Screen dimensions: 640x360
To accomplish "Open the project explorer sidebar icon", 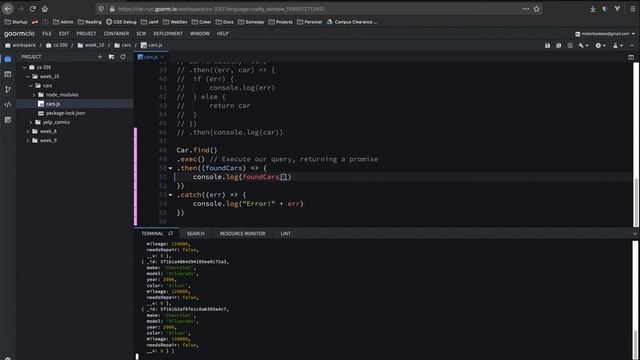I will tap(8, 59).
